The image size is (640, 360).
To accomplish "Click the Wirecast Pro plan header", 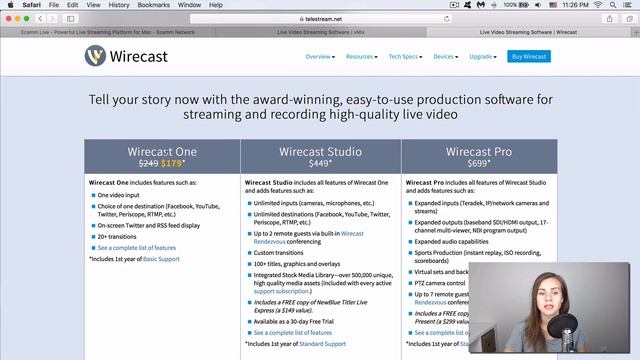I will [479, 156].
